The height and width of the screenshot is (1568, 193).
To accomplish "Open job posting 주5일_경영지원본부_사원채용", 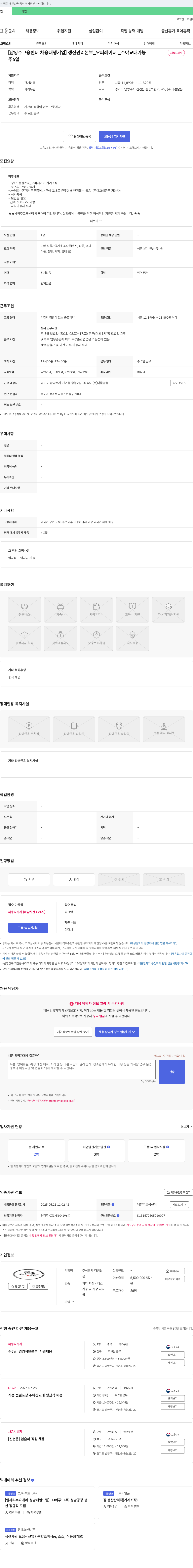I will click(30, 1351).
